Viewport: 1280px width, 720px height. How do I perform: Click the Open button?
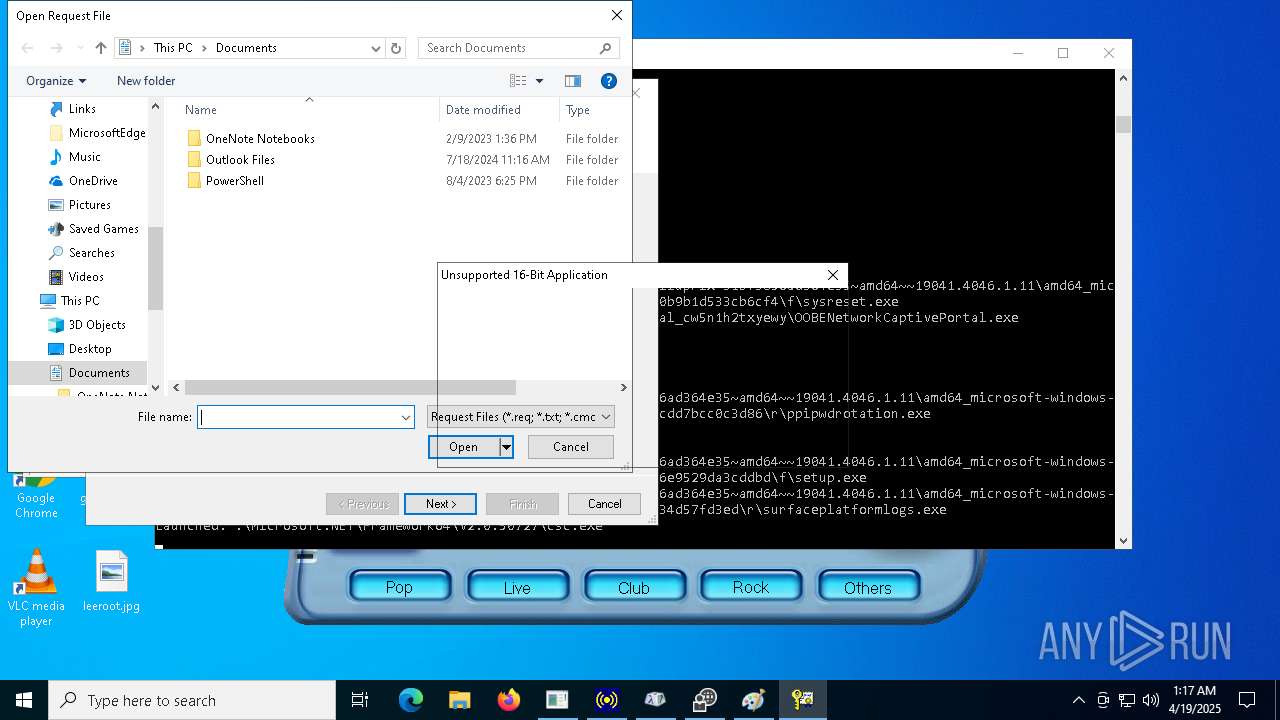pos(464,447)
